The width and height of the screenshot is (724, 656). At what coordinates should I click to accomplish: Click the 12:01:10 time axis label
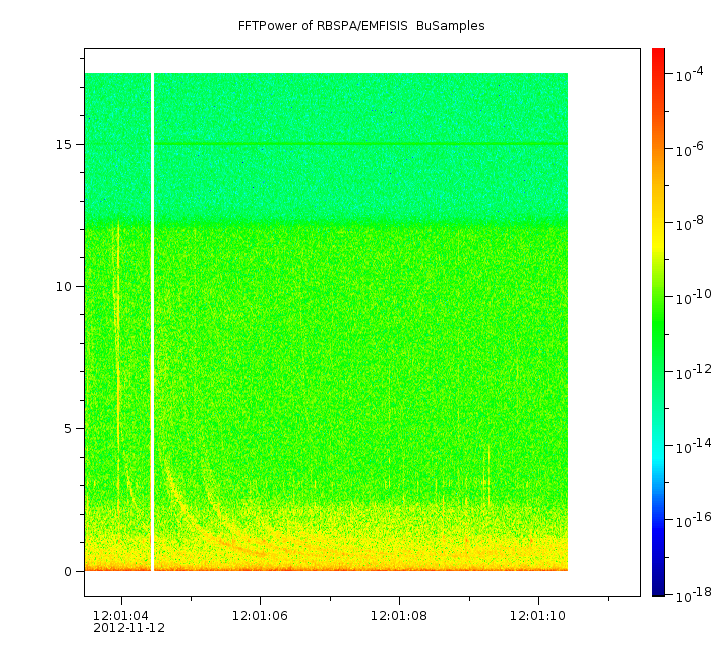pos(538,615)
